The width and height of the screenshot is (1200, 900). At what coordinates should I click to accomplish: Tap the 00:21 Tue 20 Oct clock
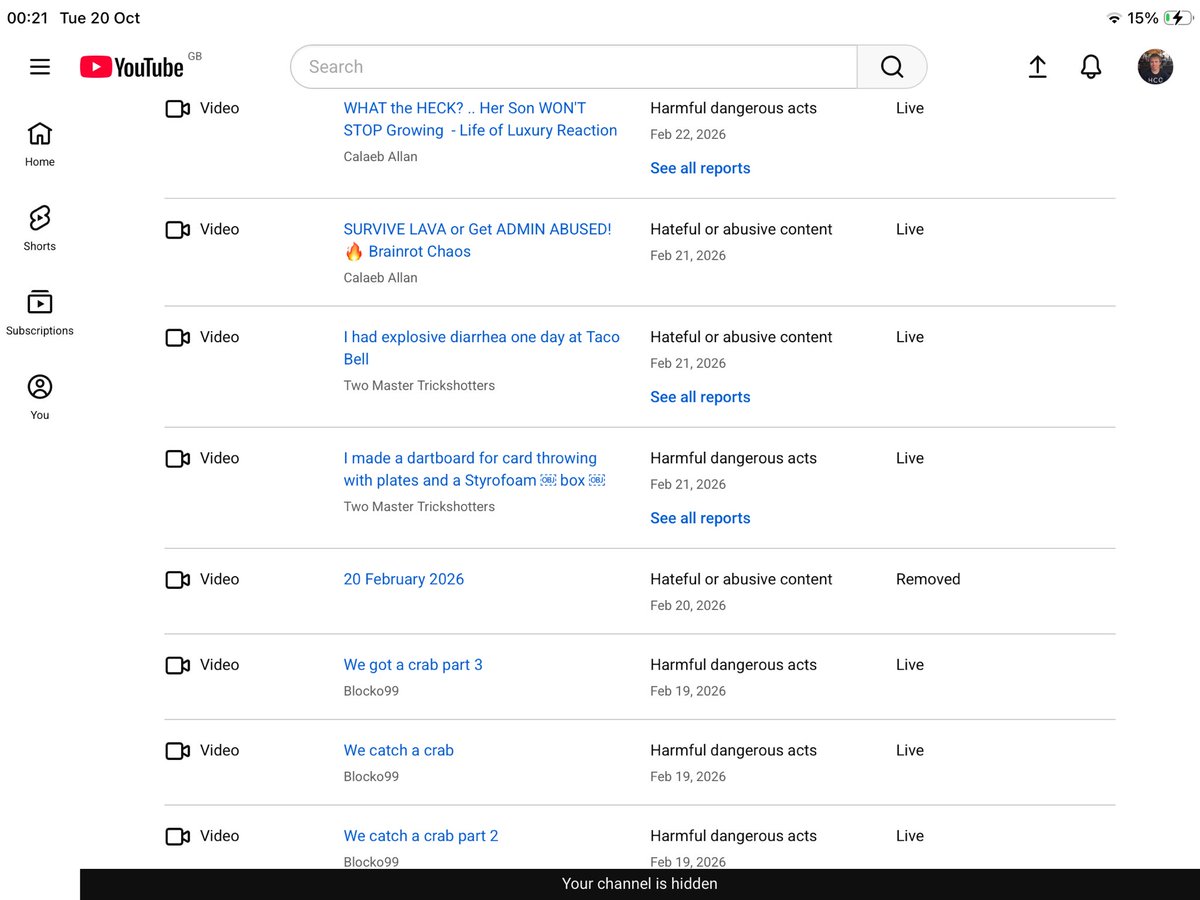coord(74,18)
